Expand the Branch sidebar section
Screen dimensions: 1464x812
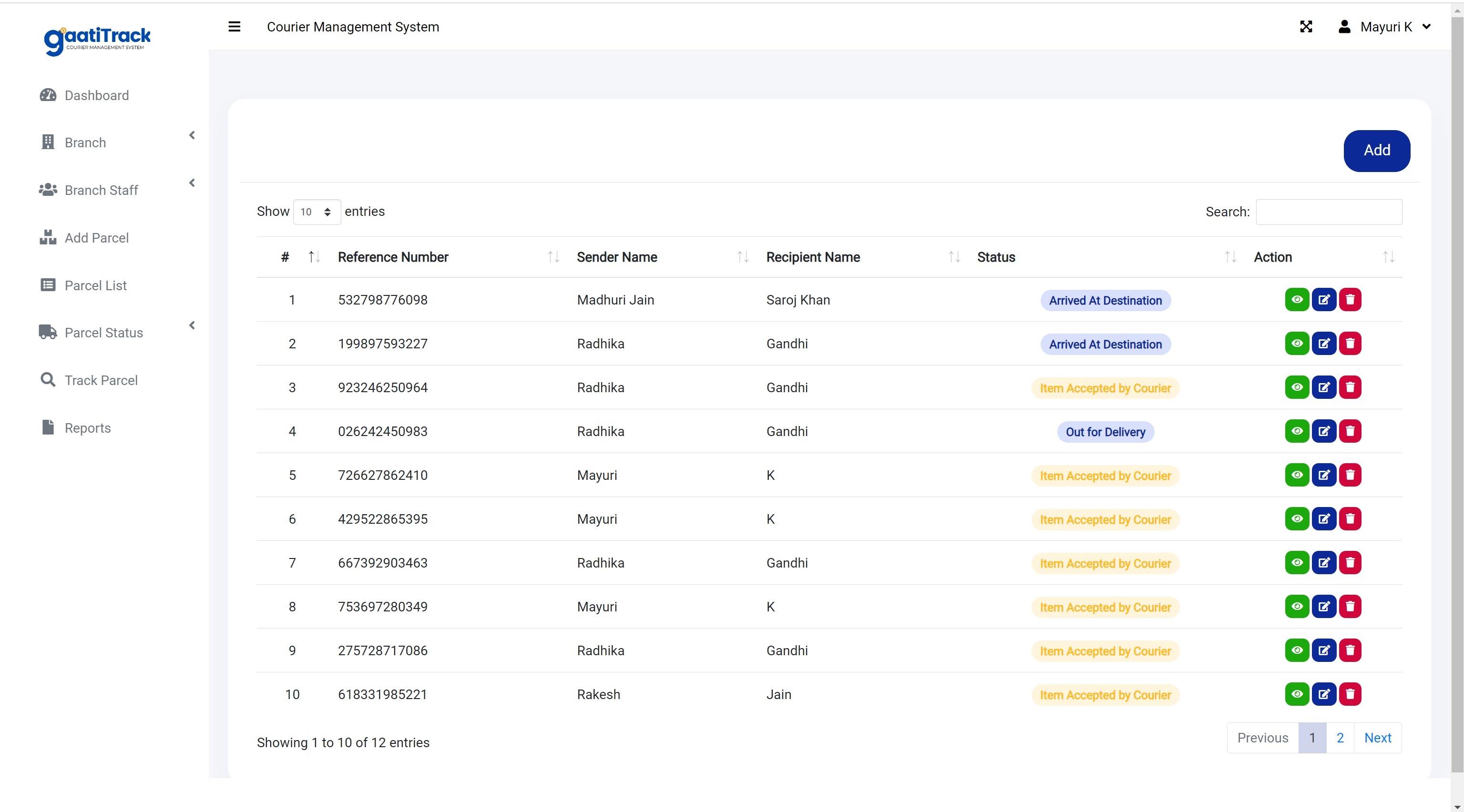(192, 135)
